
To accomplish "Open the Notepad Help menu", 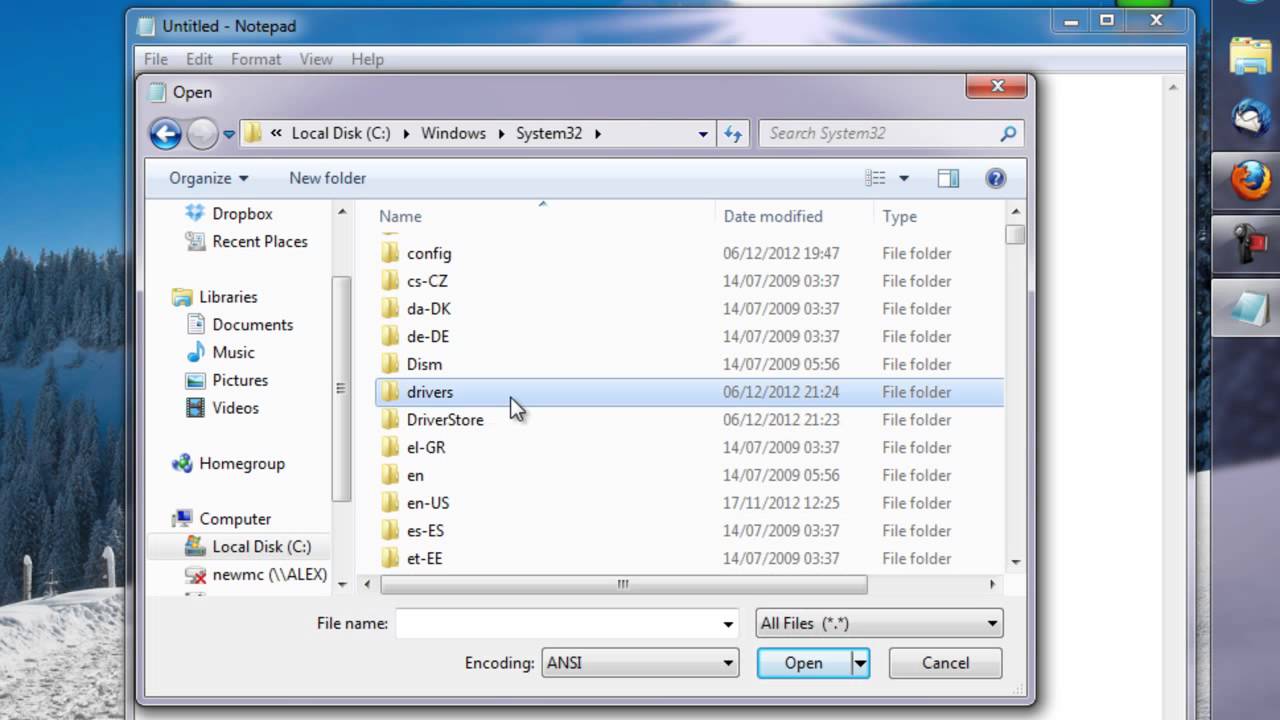I will click(x=367, y=59).
